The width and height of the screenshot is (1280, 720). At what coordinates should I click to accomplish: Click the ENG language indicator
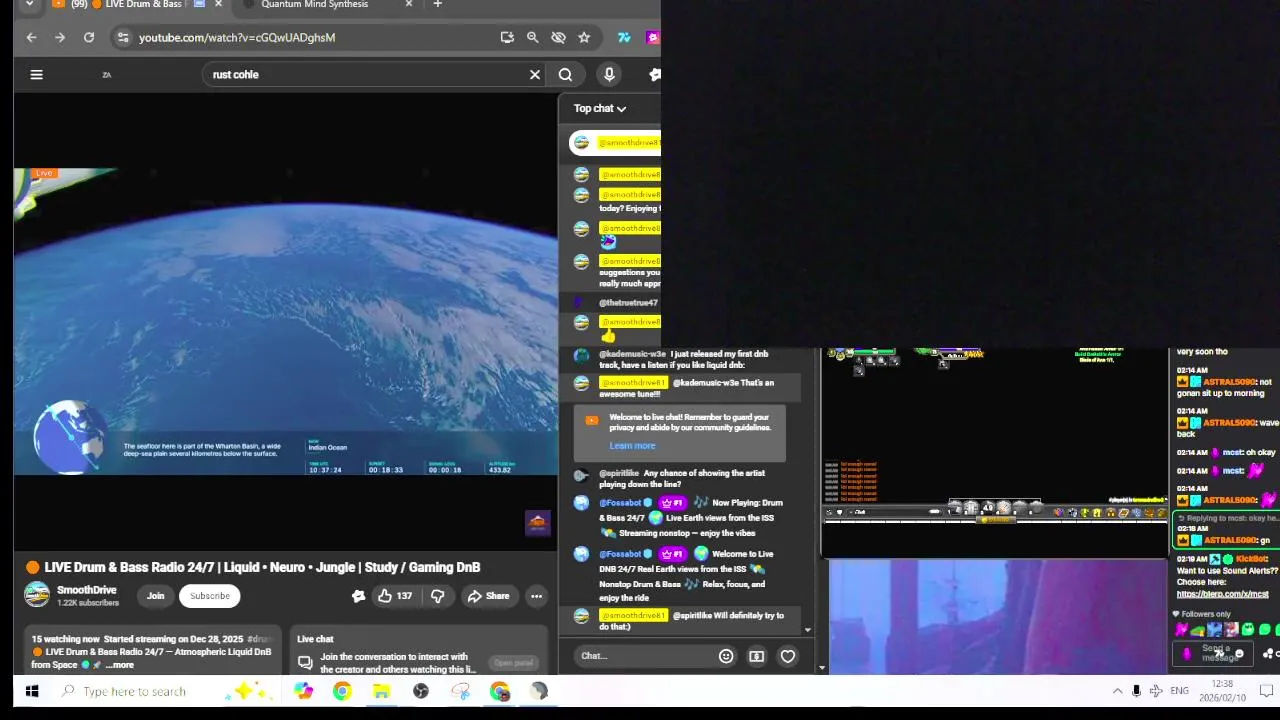tap(1179, 691)
